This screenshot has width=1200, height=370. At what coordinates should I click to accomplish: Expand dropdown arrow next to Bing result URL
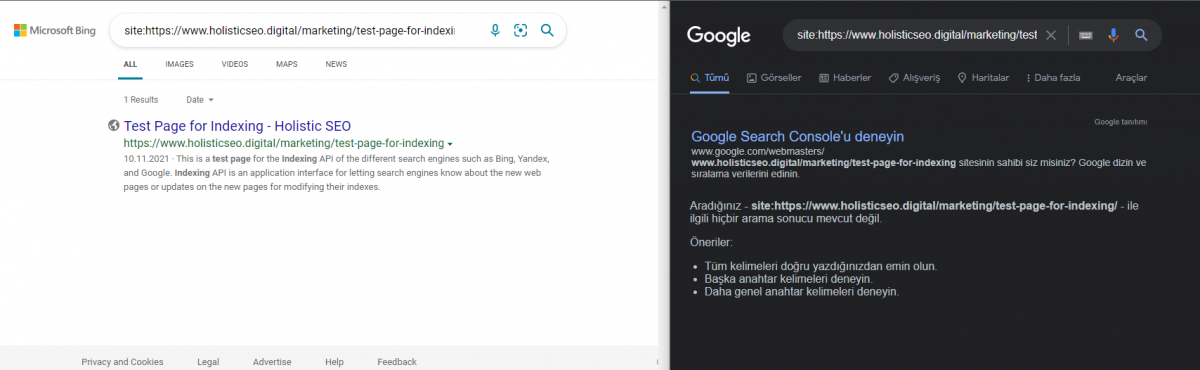point(451,144)
